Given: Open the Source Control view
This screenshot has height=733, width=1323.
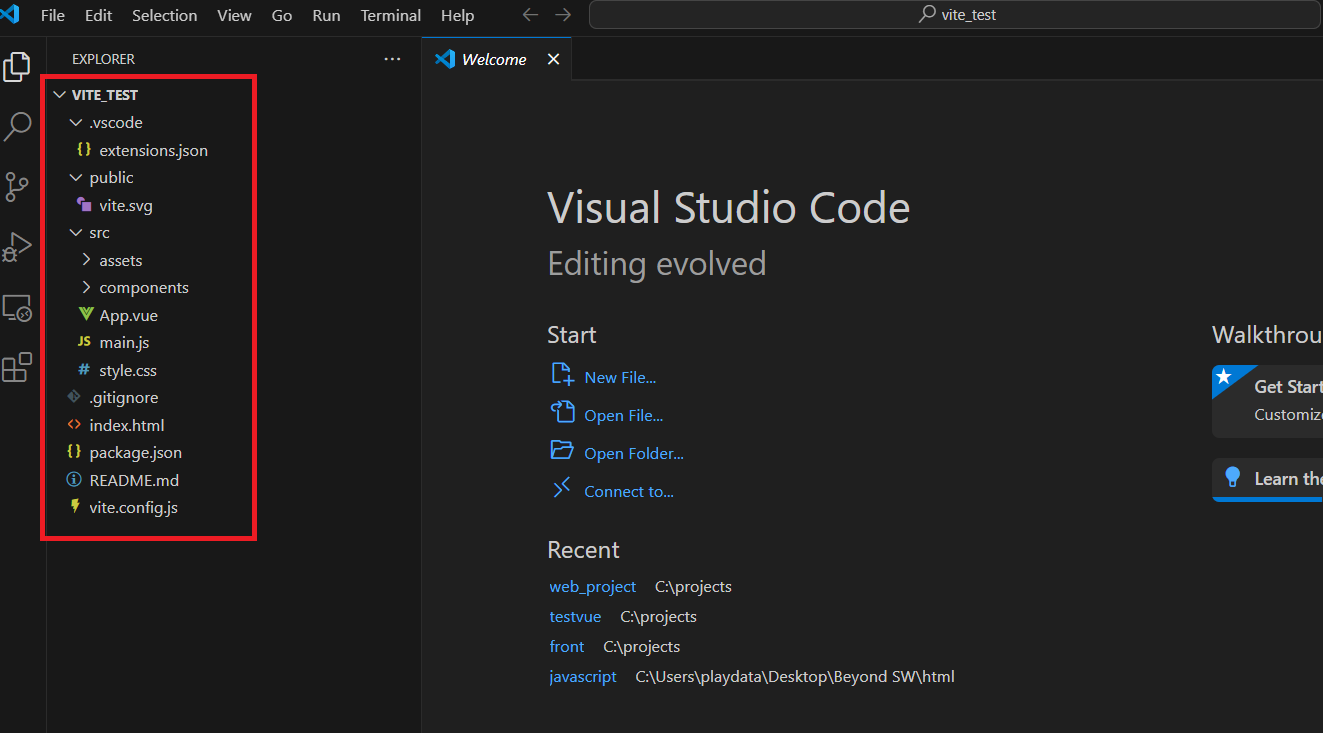Looking at the screenshot, I should coord(17,187).
